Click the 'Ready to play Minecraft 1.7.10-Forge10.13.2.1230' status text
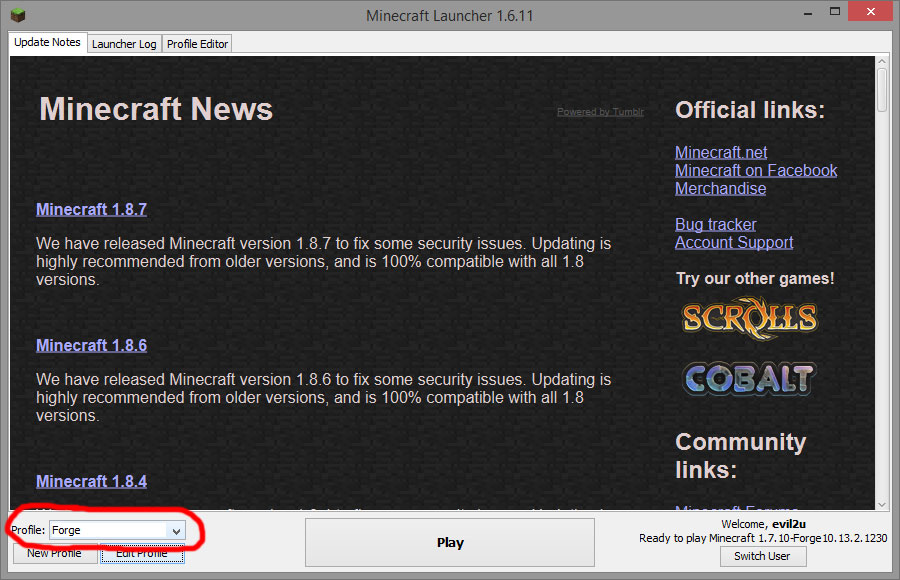 (763, 538)
